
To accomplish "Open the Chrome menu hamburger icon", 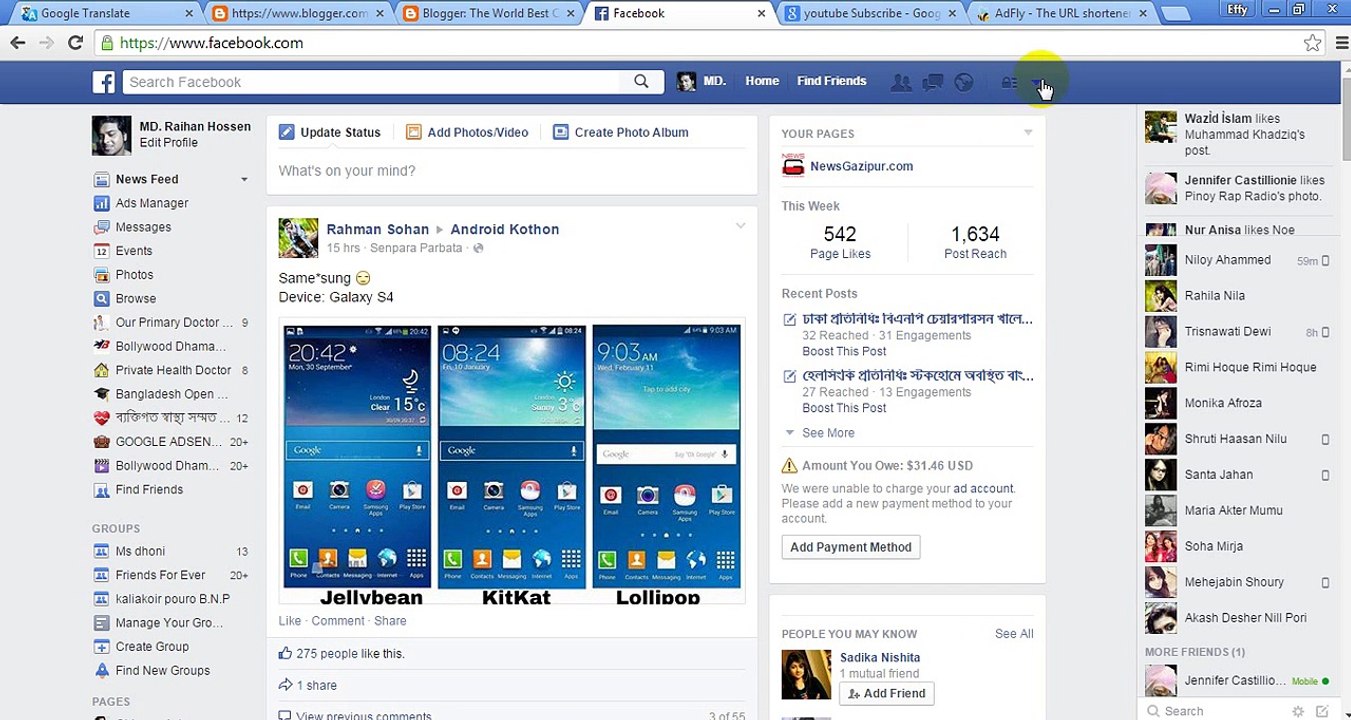I will pos(1342,43).
